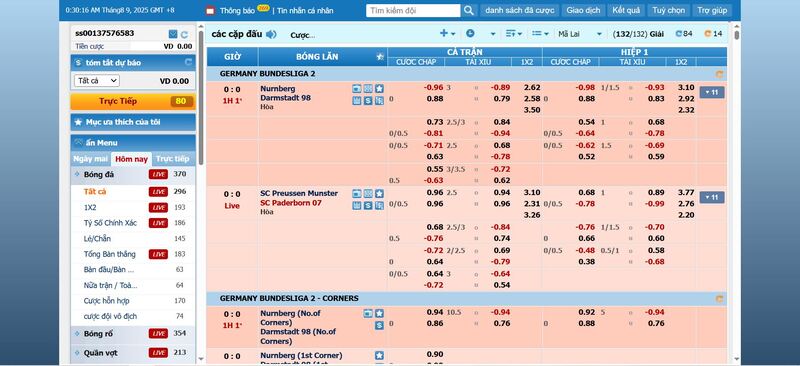Switch to the Trực tiếp tab in menu
Screen dimensions: 800x366
click(173, 159)
